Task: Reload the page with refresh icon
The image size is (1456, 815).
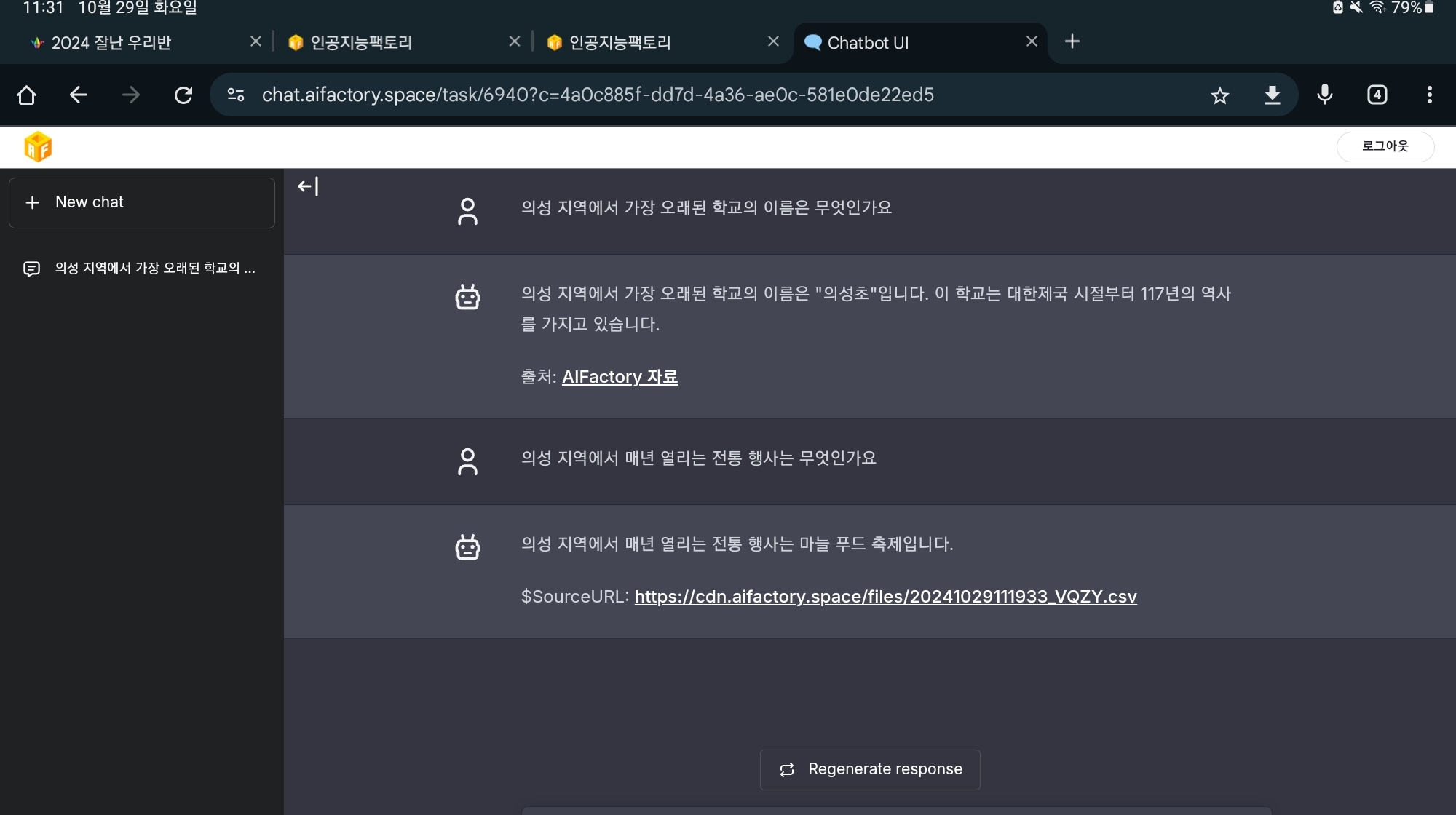Action: (x=183, y=95)
